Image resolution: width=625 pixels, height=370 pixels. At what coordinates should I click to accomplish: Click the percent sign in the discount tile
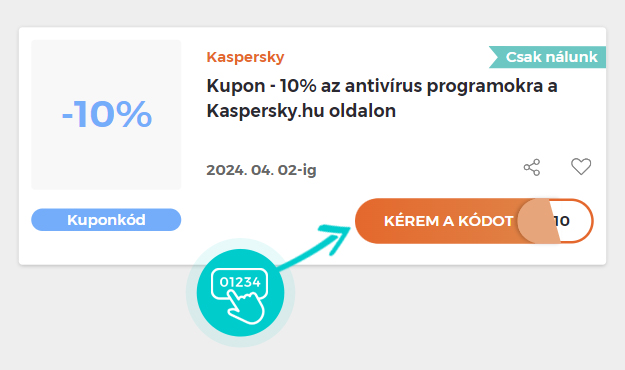coord(134,114)
